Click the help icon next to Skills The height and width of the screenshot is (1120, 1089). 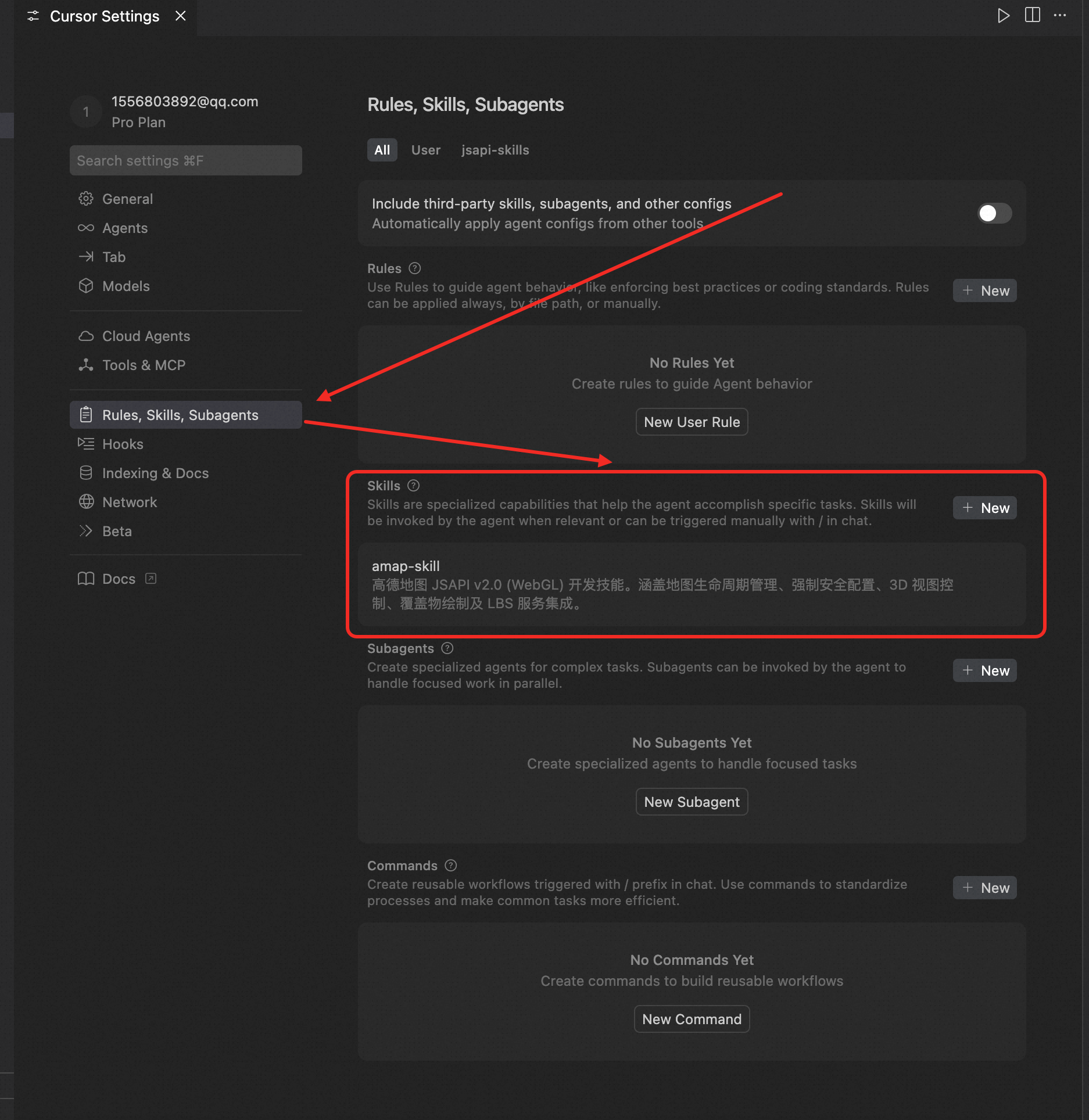click(x=413, y=486)
